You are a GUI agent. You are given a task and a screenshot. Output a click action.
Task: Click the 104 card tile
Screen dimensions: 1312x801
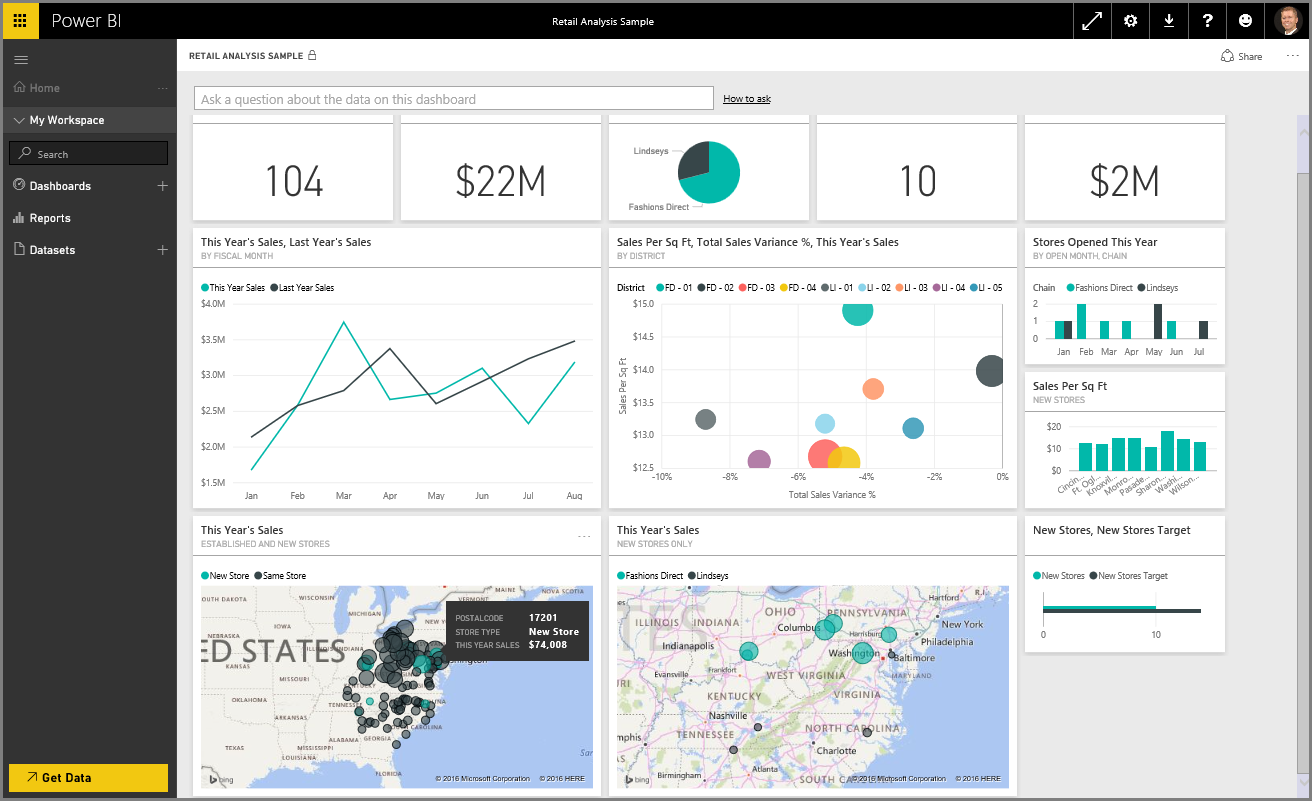tap(295, 170)
